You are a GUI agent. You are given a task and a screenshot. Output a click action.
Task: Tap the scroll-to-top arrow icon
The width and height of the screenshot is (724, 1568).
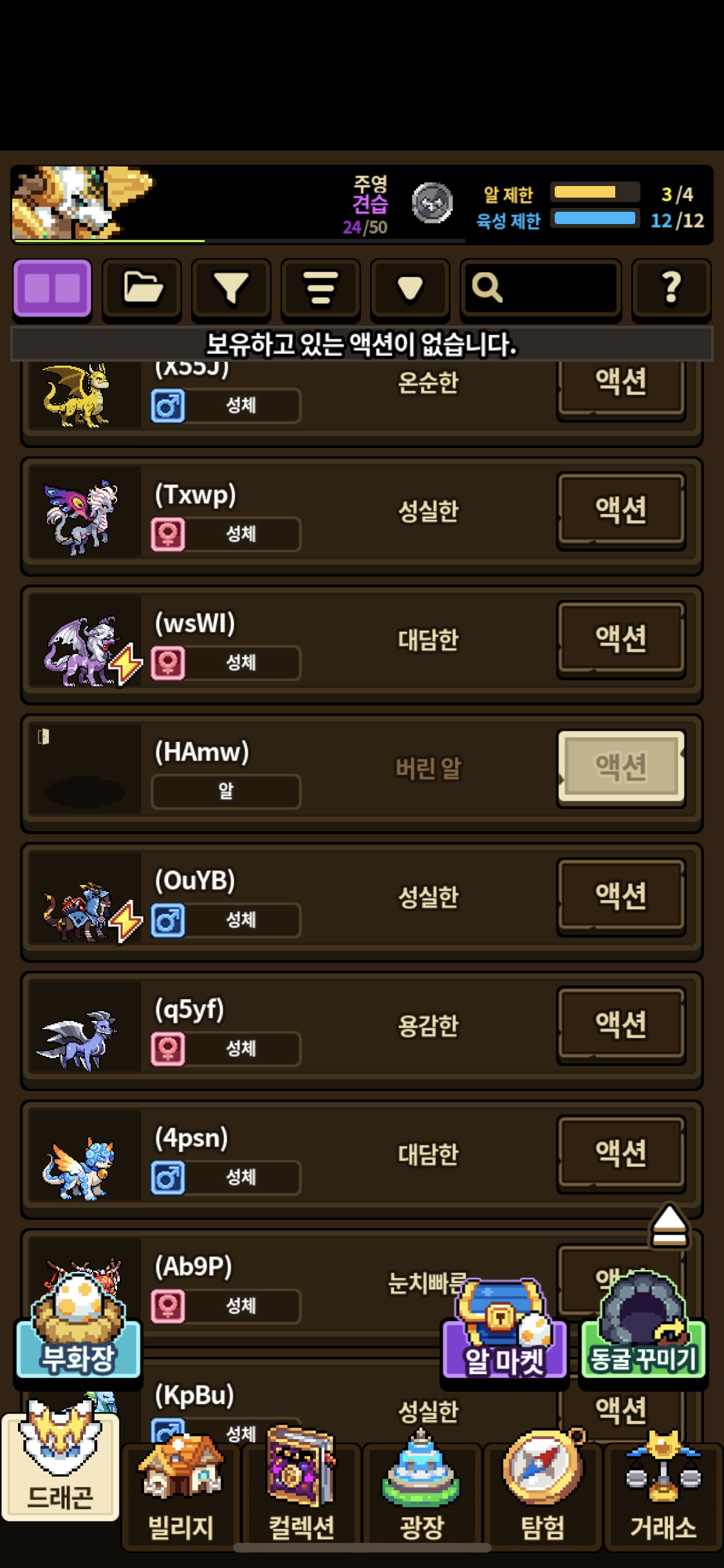pos(669,1225)
